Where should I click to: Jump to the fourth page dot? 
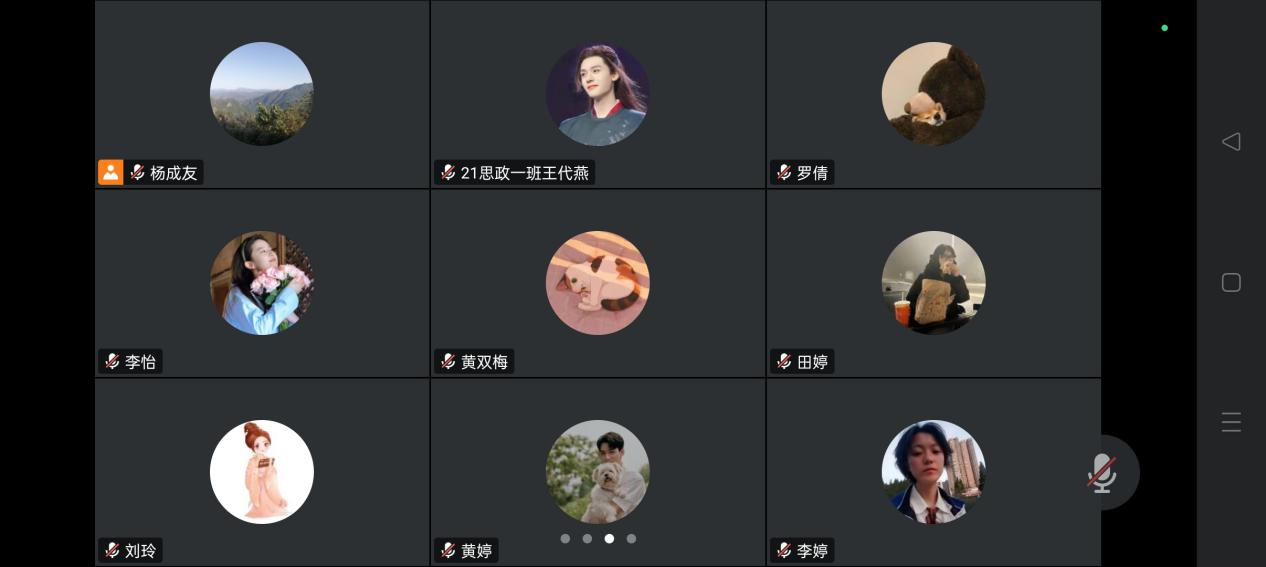pyautogui.click(x=631, y=538)
